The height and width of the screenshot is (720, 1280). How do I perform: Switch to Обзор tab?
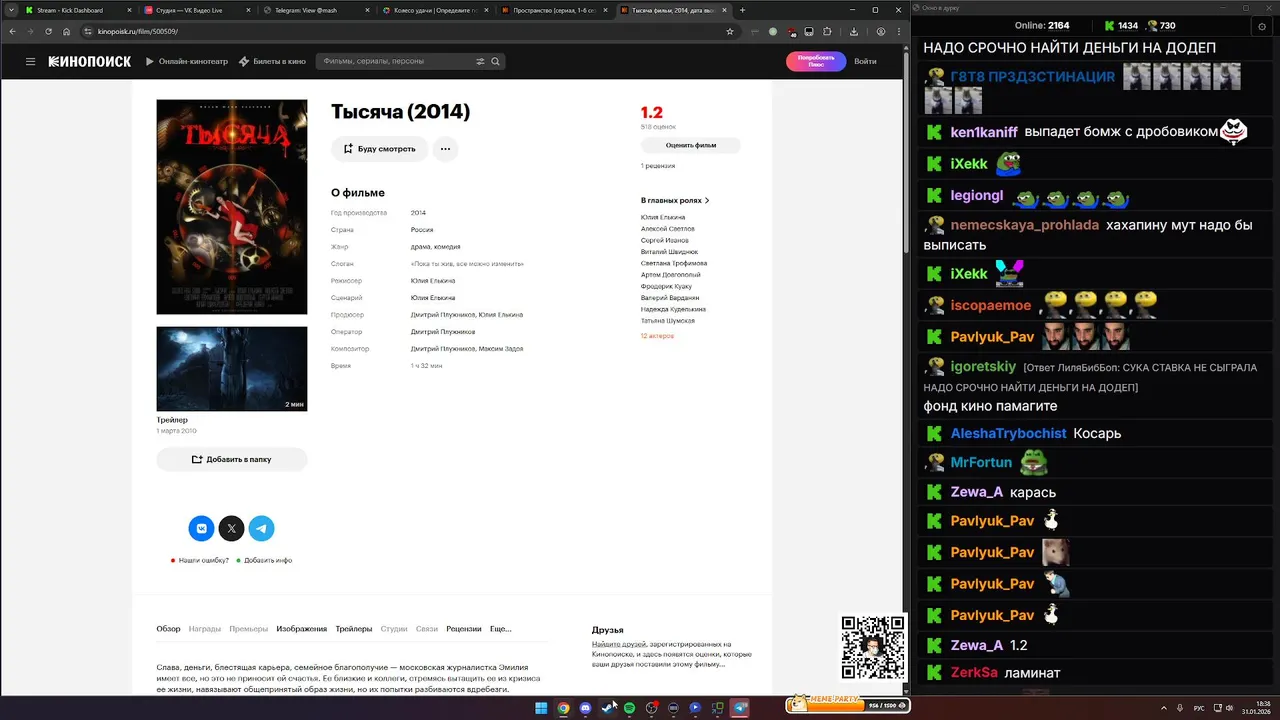point(168,629)
